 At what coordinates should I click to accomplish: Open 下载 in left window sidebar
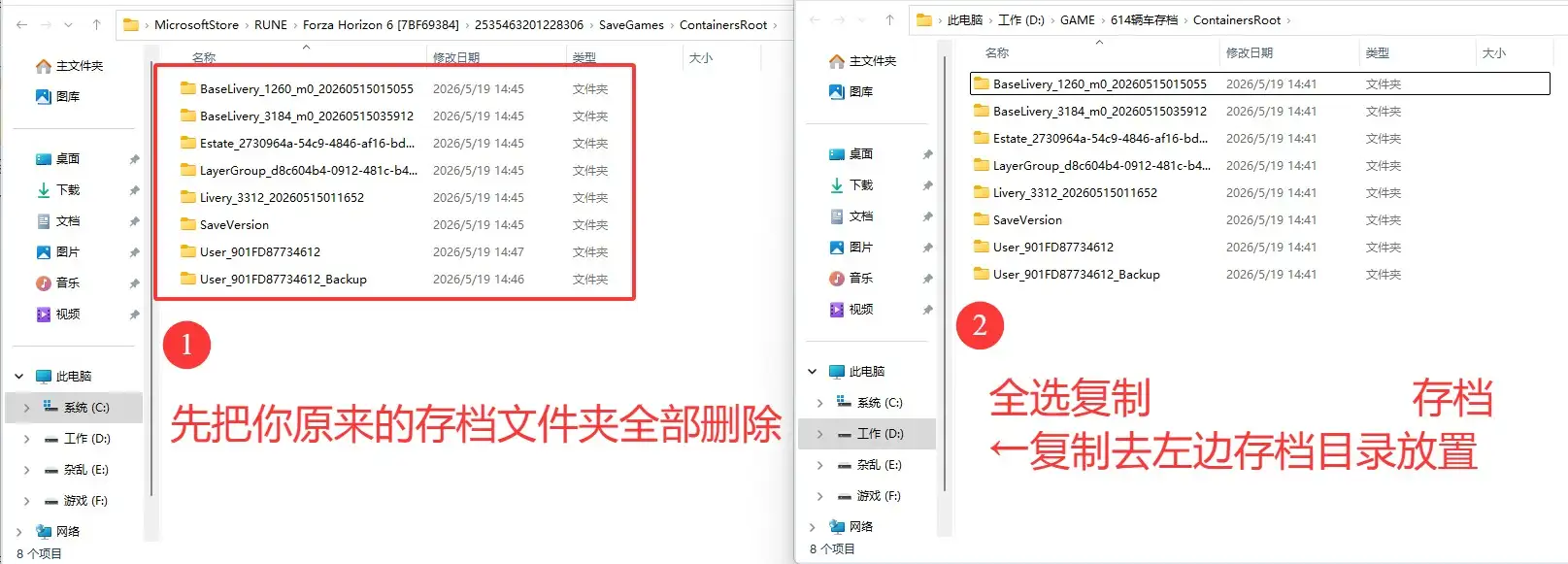point(58,190)
